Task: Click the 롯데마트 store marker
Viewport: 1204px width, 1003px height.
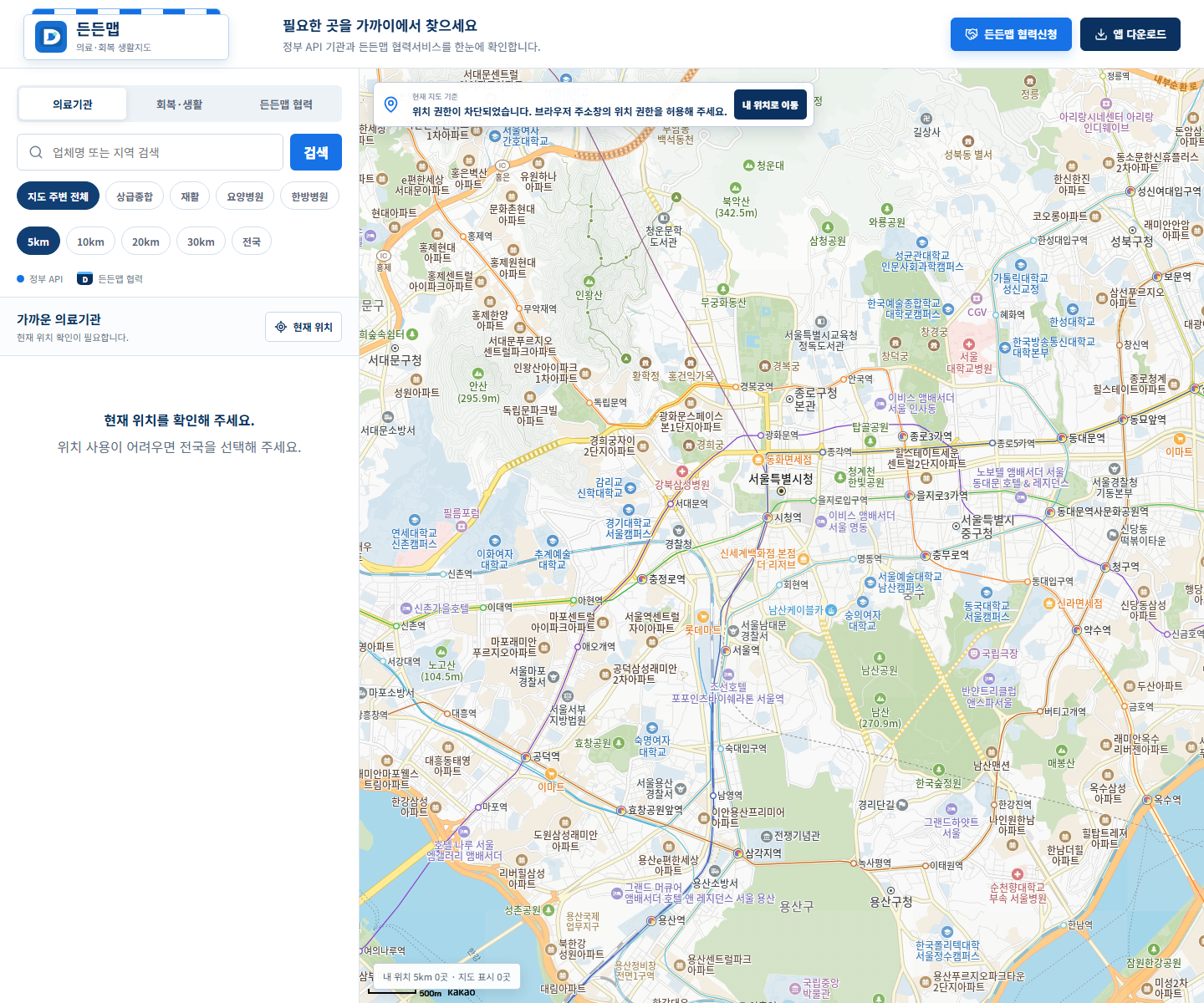Action: [x=703, y=618]
